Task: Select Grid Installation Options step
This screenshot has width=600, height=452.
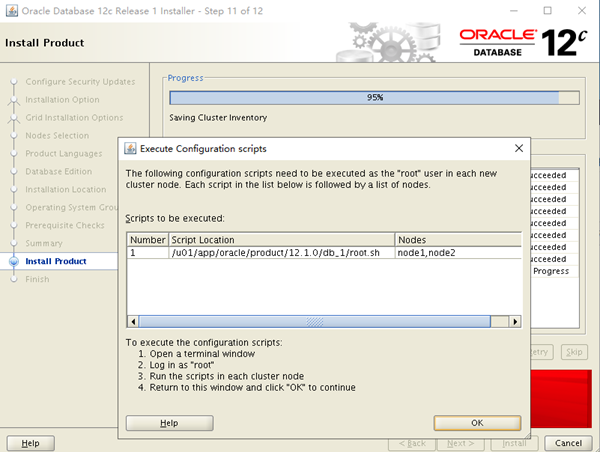Action: (x=74, y=117)
